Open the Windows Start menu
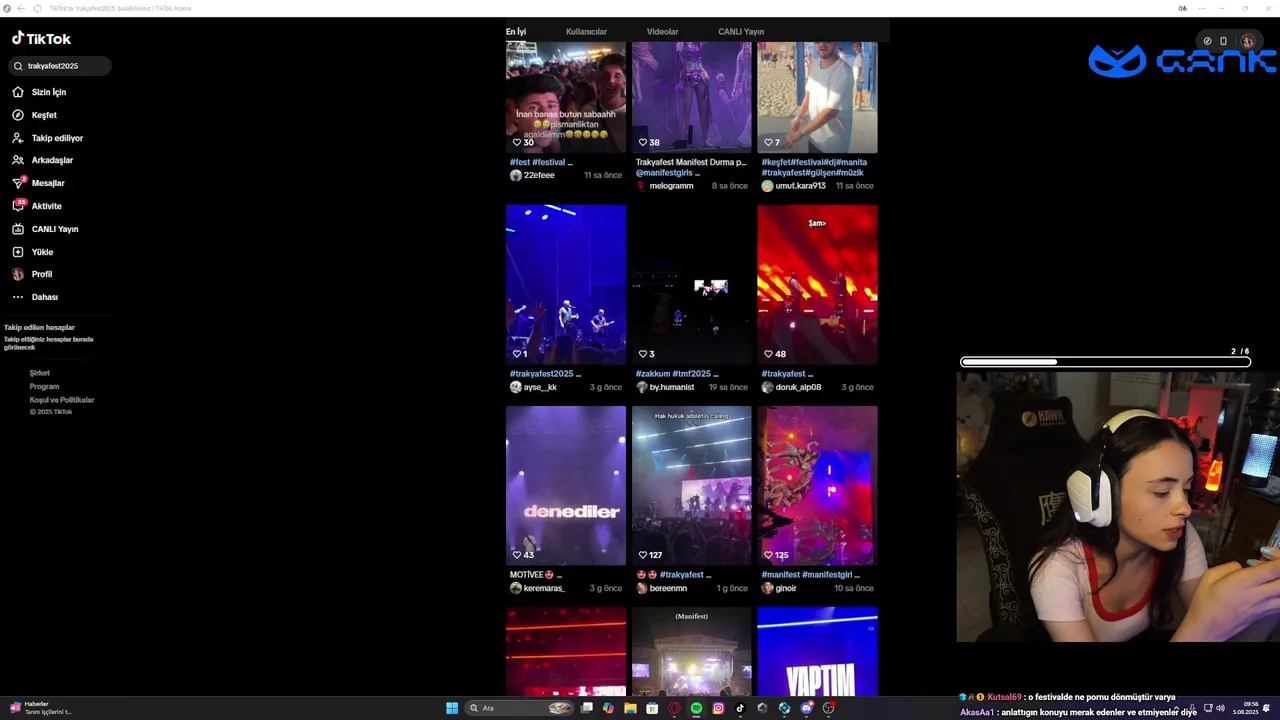Viewport: 1280px width, 720px height. [452, 708]
